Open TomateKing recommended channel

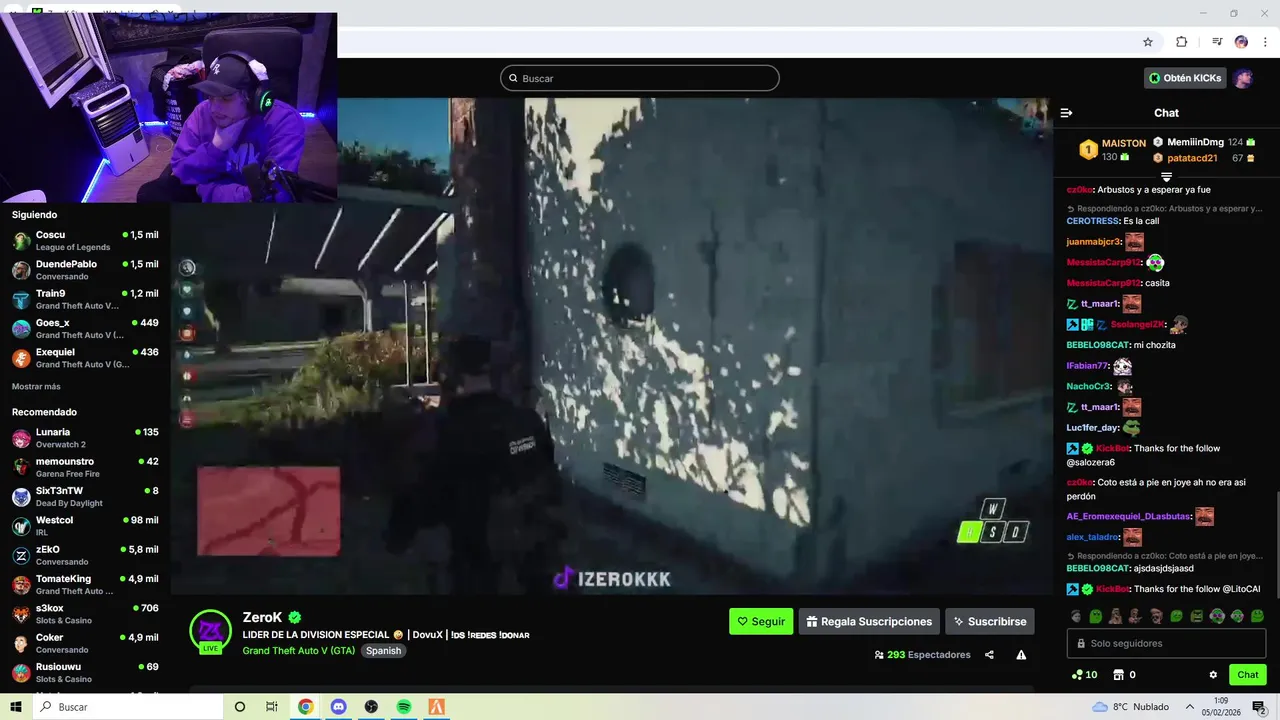pos(85,584)
